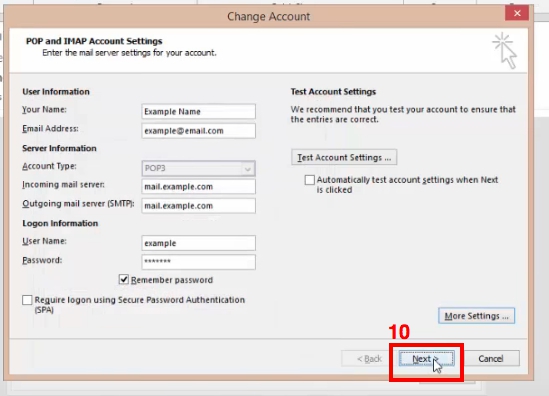The width and height of the screenshot is (549, 396).
Task: Click the Next button
Action: tap(426, 359)
